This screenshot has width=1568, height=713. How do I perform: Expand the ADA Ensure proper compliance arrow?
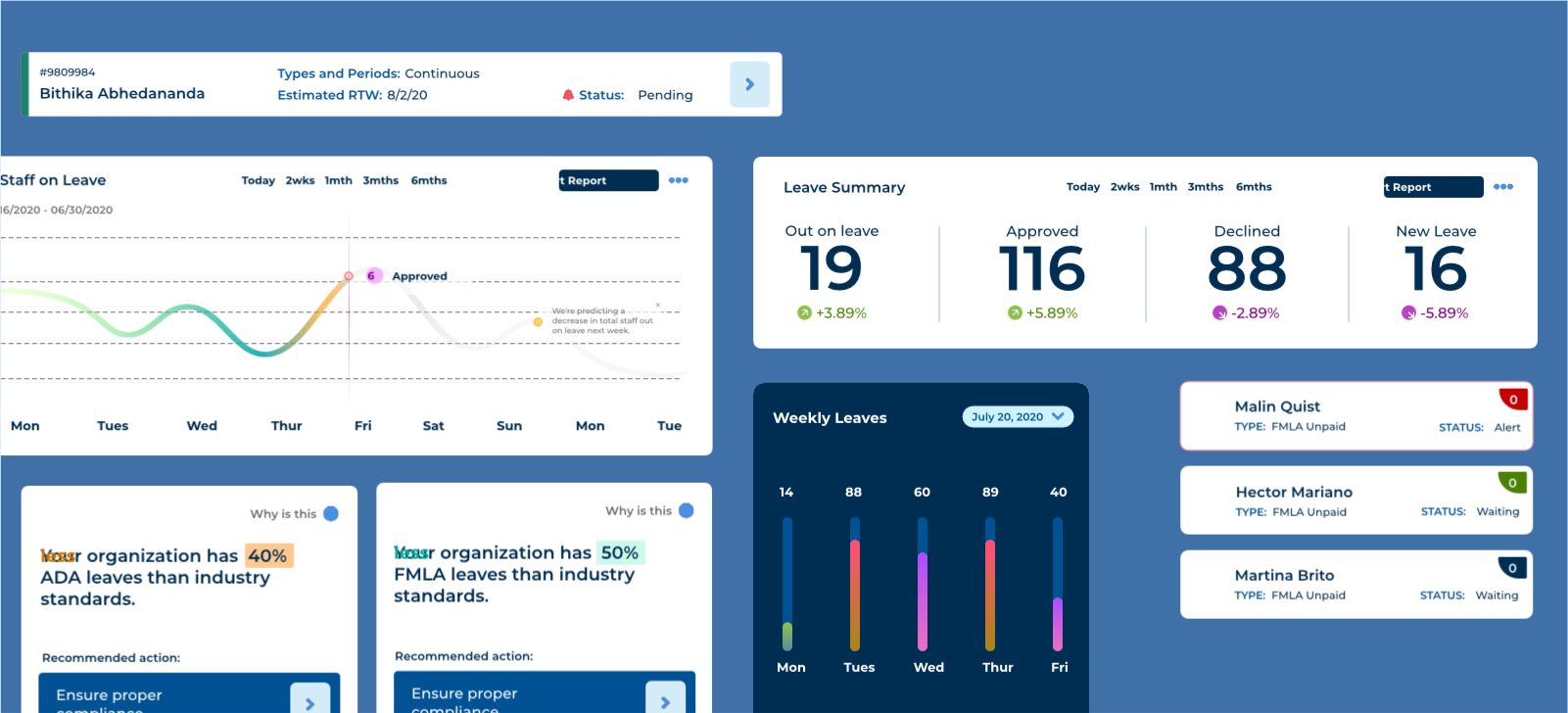click(309, 701)
